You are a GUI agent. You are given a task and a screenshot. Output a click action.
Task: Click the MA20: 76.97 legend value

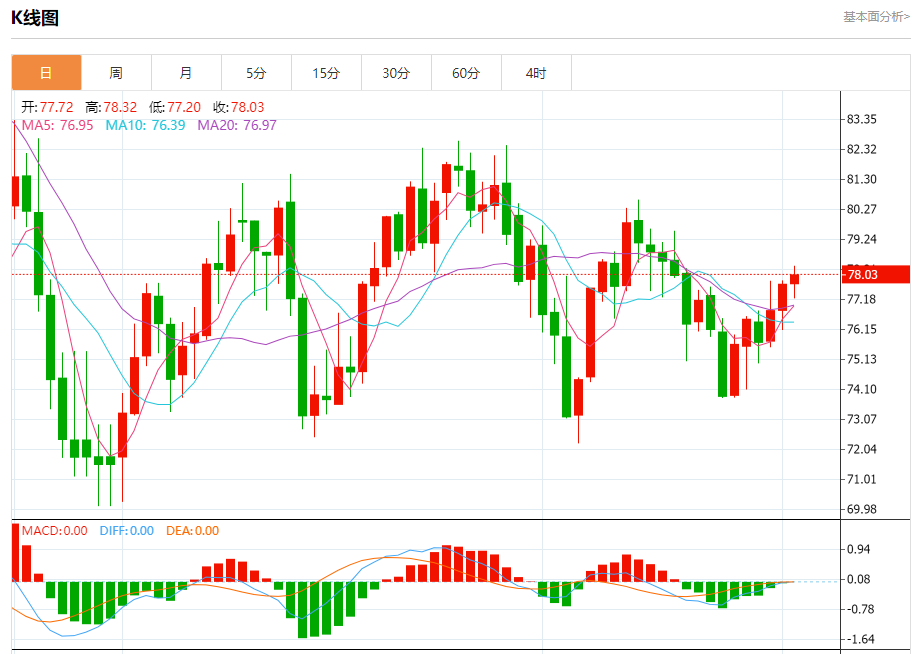pos(237,125)
